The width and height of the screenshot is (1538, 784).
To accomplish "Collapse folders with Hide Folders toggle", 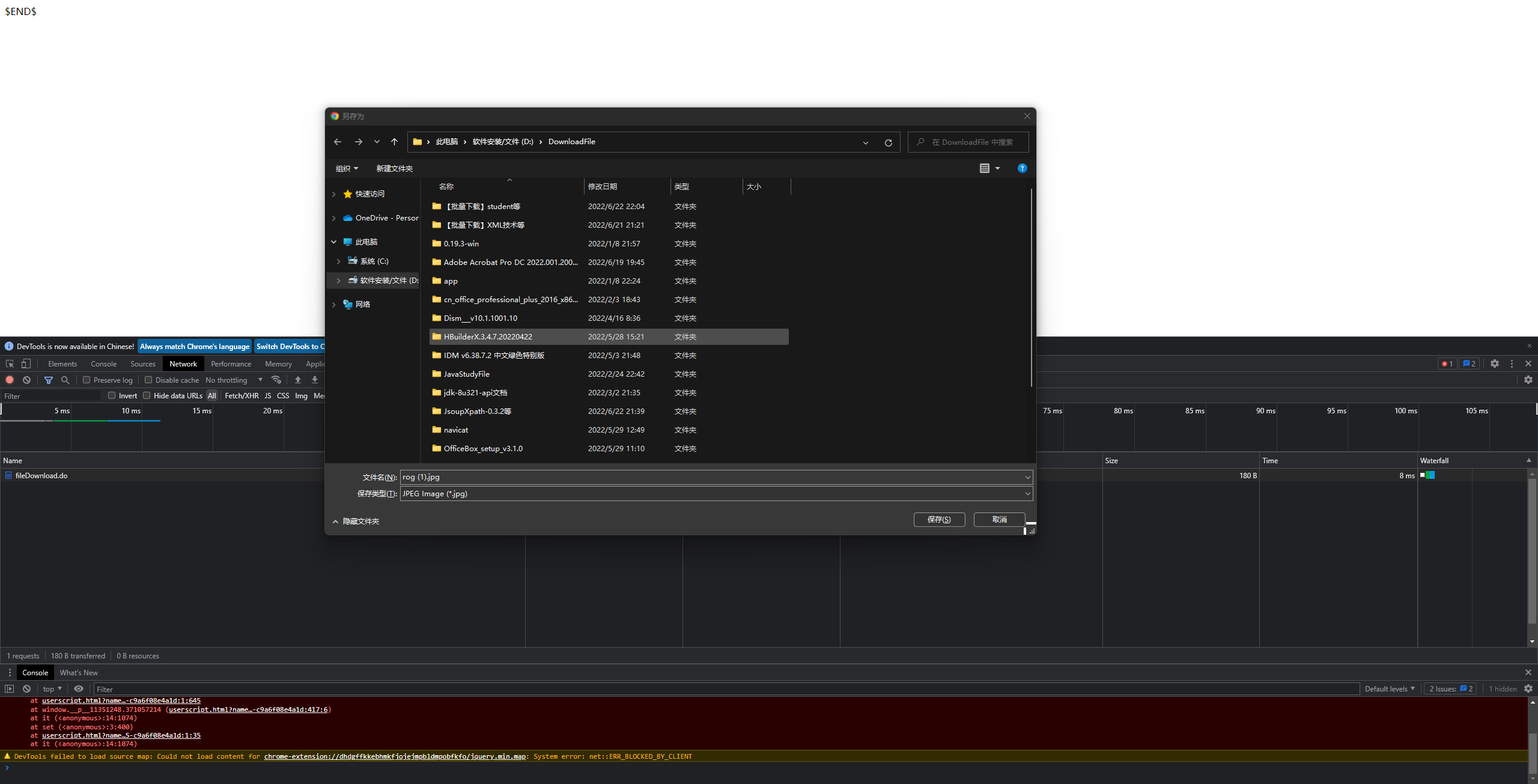I will pos(356,521).
